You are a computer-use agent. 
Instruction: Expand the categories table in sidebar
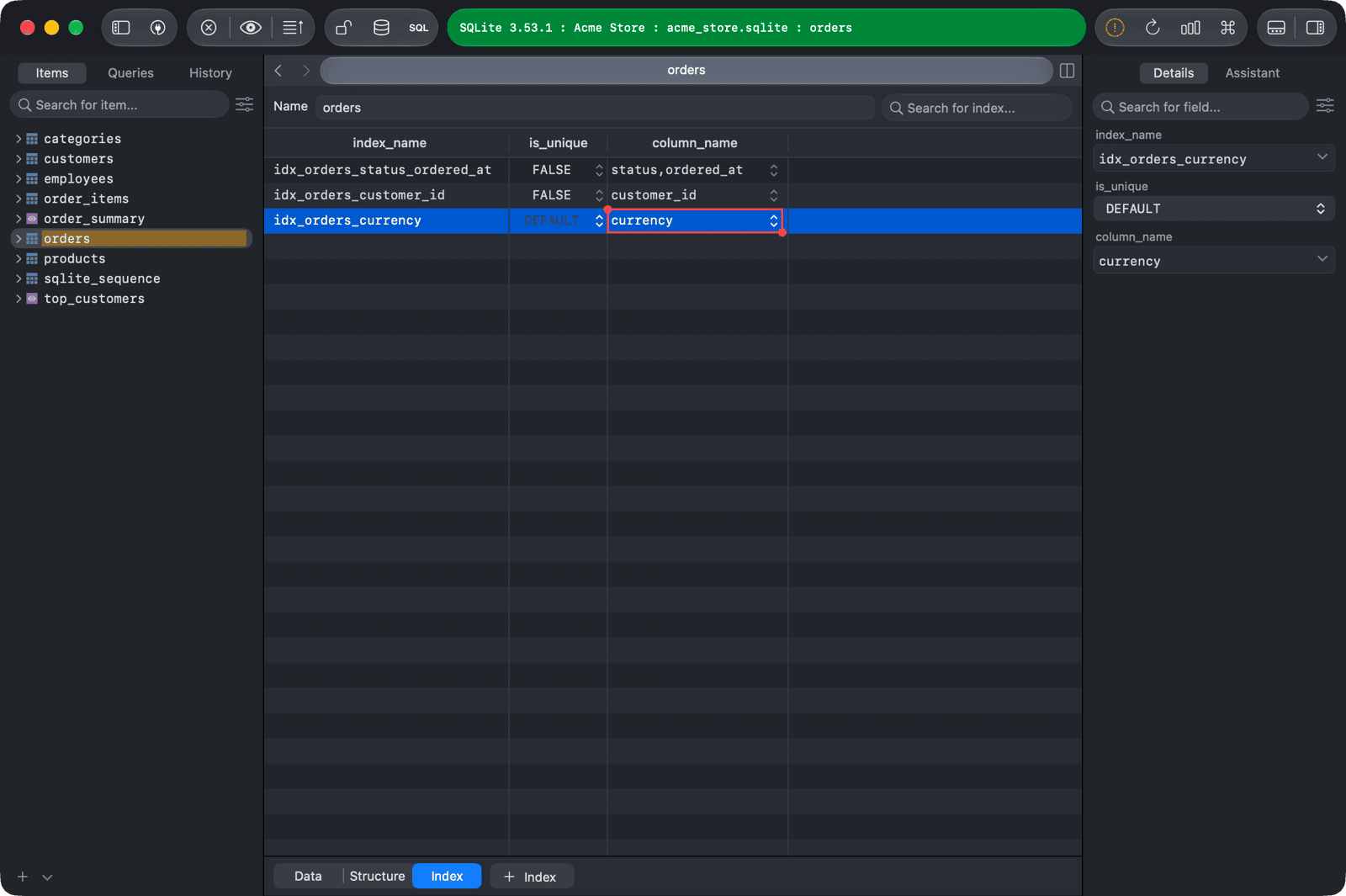[19, 139]
